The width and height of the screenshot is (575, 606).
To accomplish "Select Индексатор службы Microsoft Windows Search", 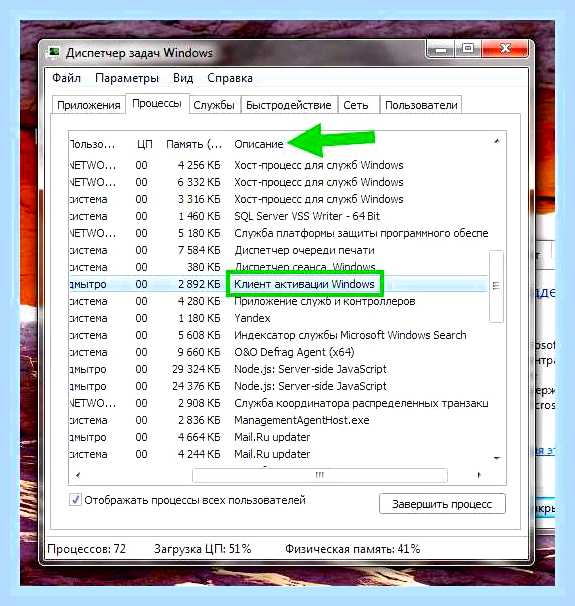I will 278,335.
